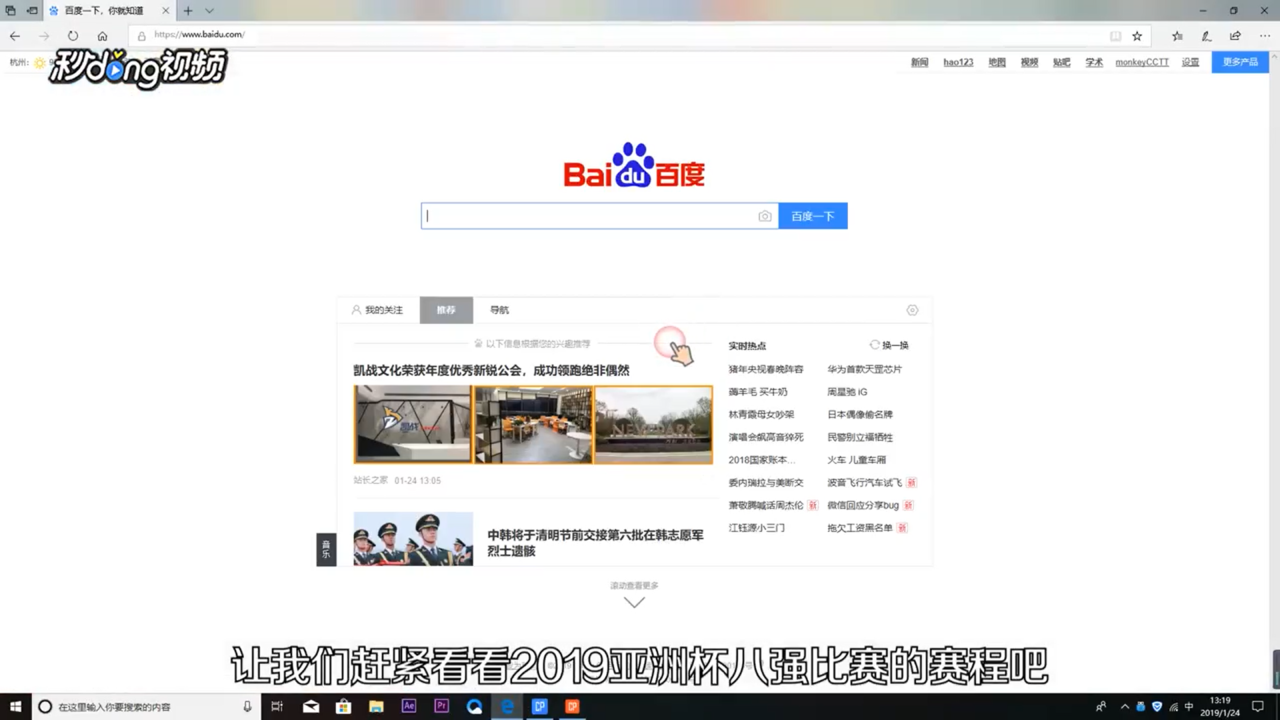The height and width of the screenshot is (720, 1280).
Task: Open headline 中韩将于清明节前交接第六批
Action: coord(596,543)
